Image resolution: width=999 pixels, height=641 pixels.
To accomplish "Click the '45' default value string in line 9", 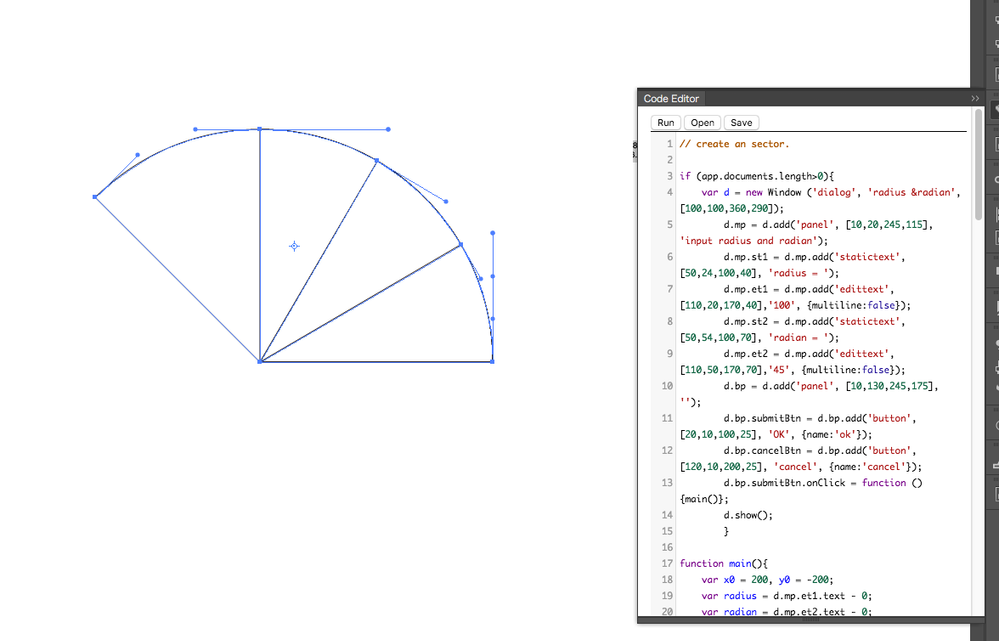I will (x=781, y=370).
